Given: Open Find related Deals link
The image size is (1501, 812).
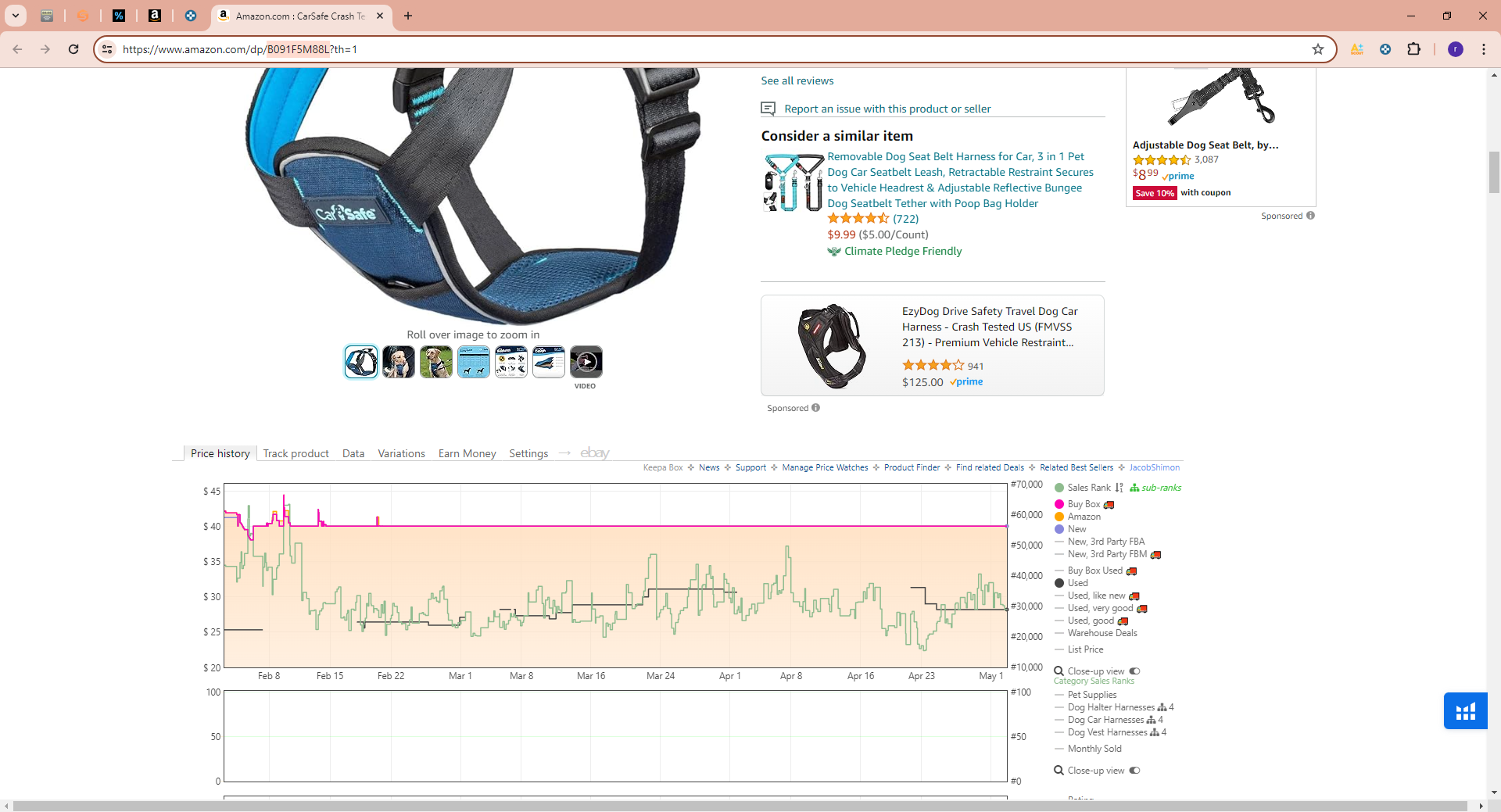Looking at the screenshot, I should 990,467.
